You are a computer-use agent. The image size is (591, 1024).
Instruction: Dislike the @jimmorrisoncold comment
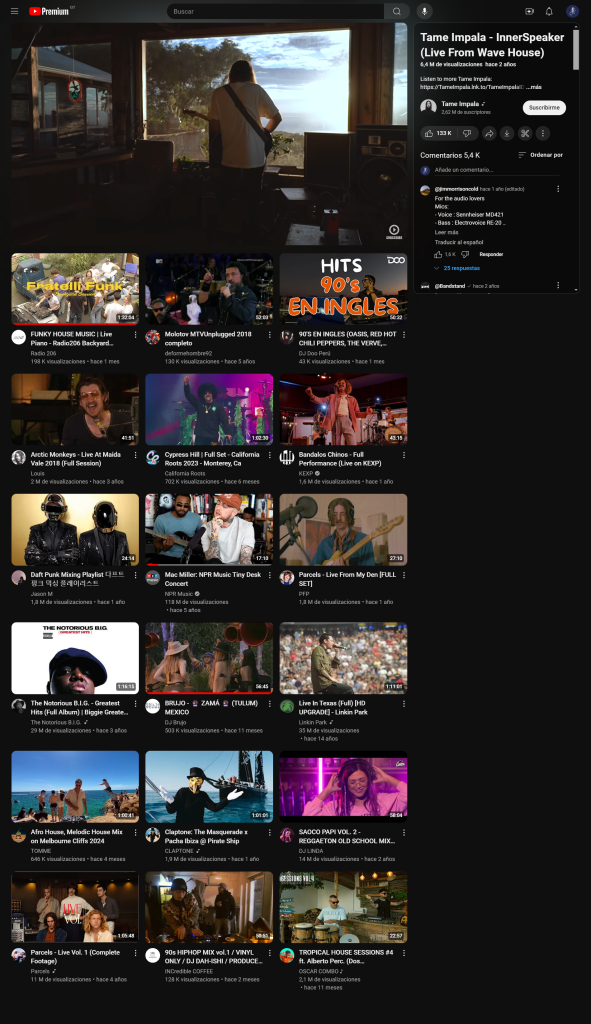[x=466, y=254]
